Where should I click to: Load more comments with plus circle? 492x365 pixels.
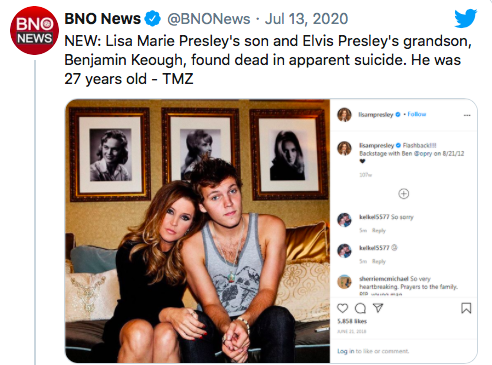point(403,194)
